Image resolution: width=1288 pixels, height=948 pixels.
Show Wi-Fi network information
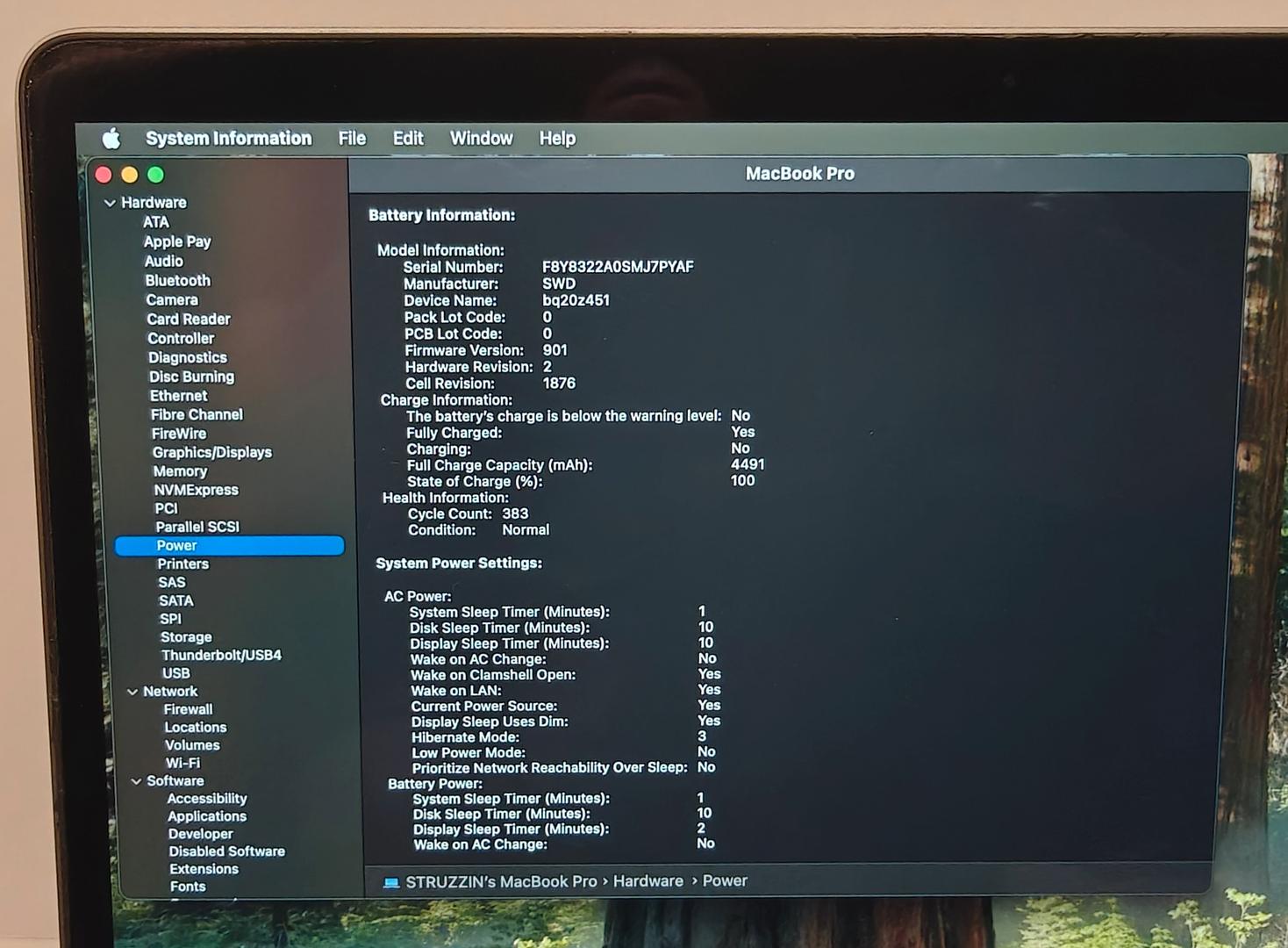coord(182,764)
